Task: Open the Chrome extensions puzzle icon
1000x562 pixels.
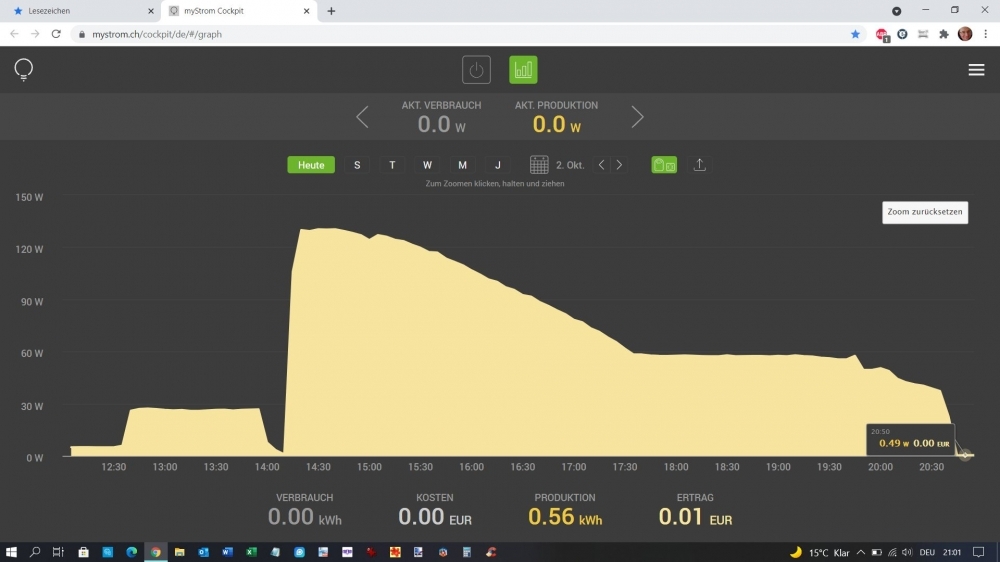Action: [943, 34]
